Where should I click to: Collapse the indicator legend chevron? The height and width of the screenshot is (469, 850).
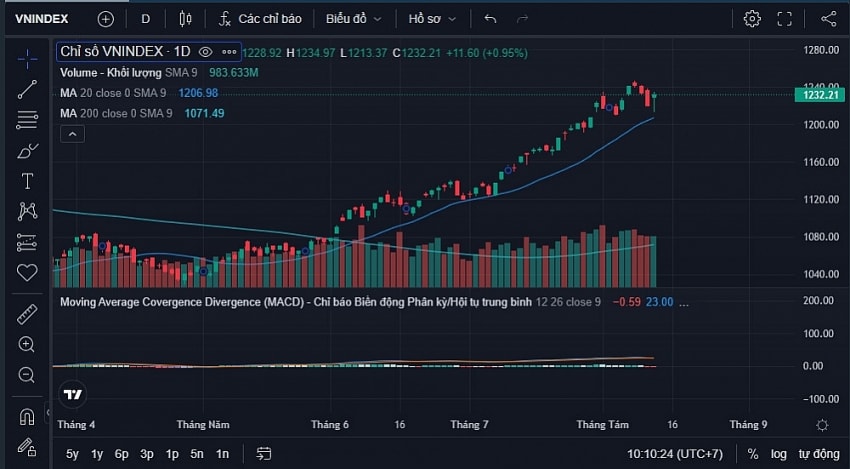coord(73,133)
